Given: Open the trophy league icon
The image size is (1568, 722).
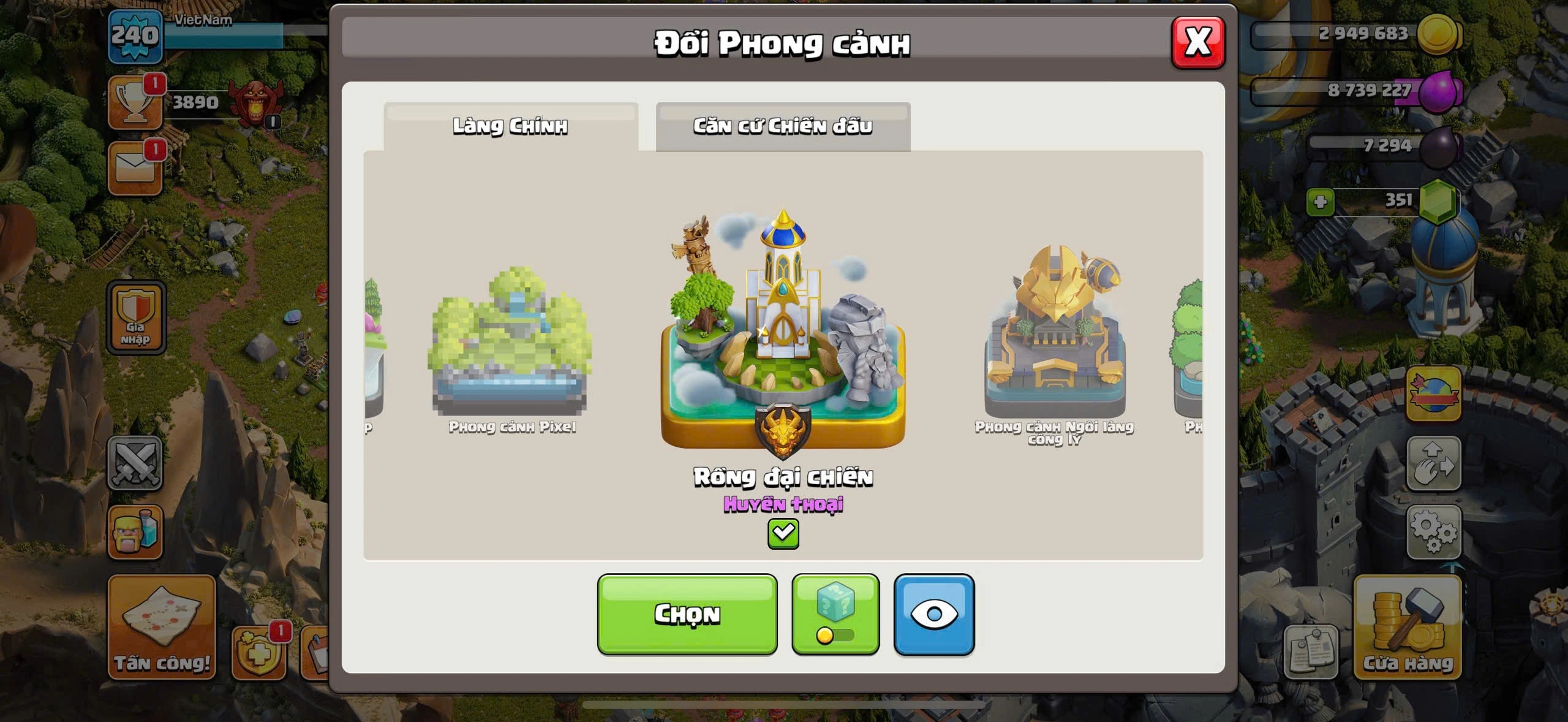Looking at the screenshot, I should [135, 103].
